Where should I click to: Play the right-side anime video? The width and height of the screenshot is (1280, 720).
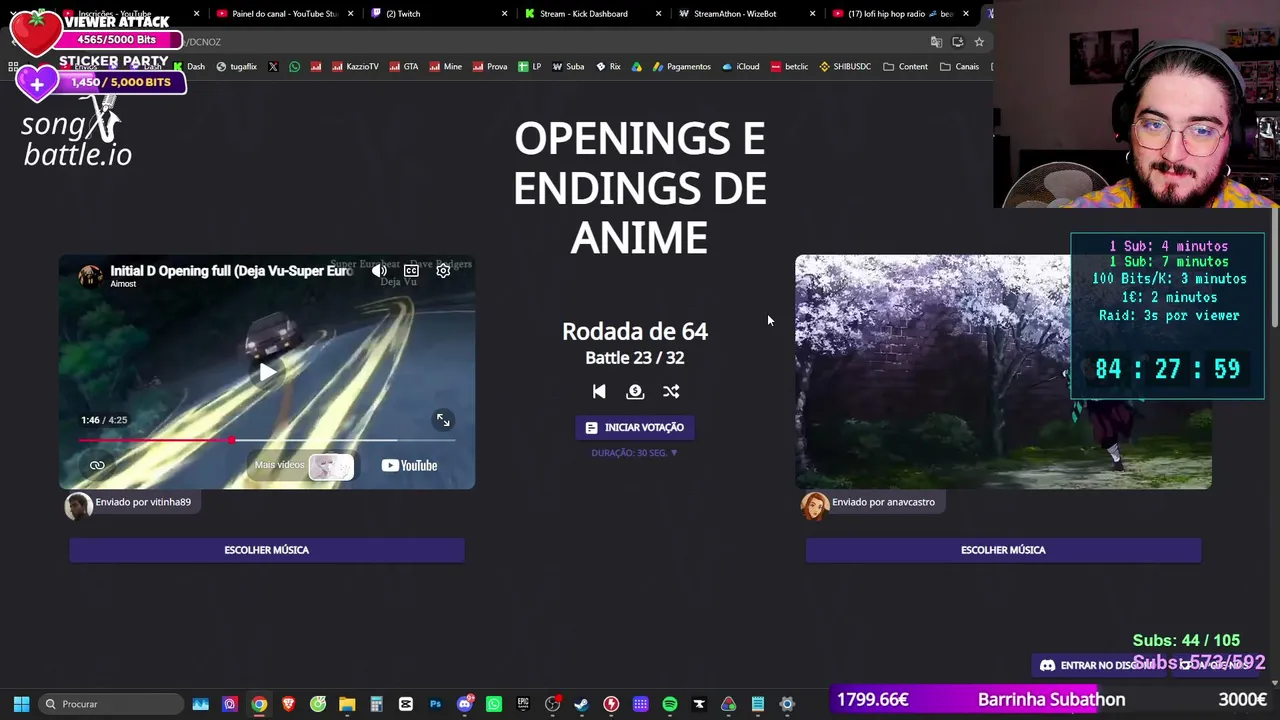coord(1003,372)
